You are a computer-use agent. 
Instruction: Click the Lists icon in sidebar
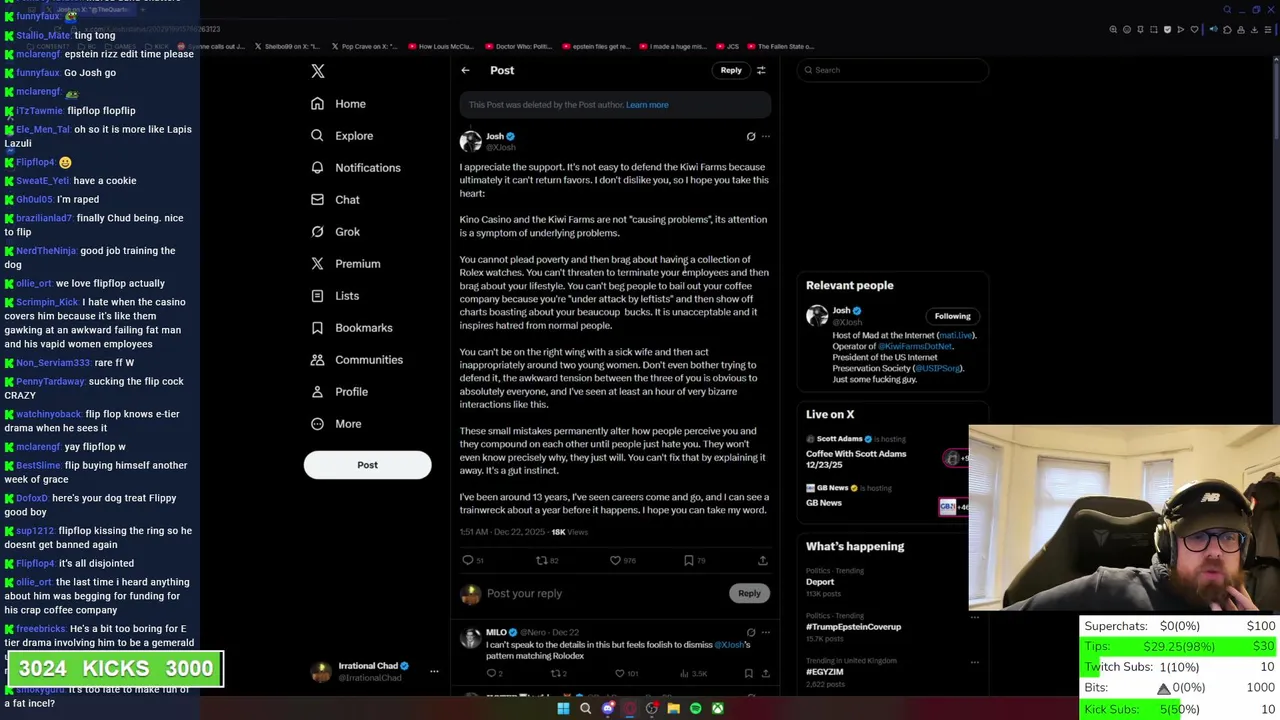(317, 296)
